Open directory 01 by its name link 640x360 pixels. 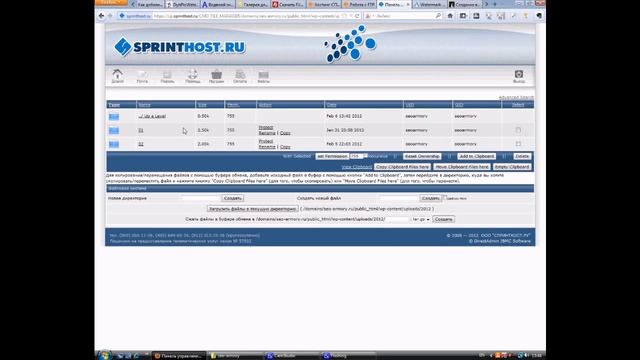[141, 130]
